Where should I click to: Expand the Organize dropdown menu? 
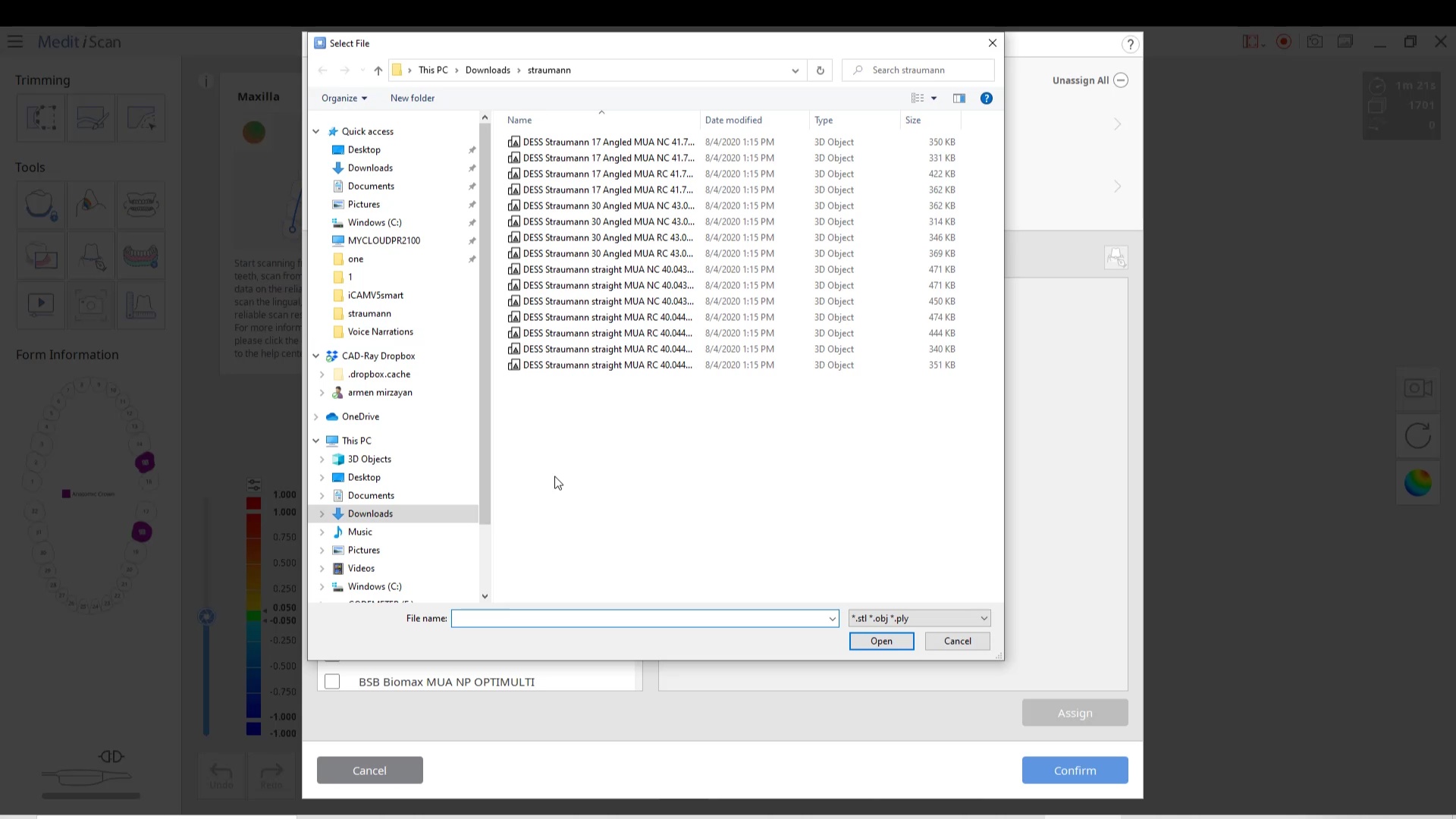(344, 99)
